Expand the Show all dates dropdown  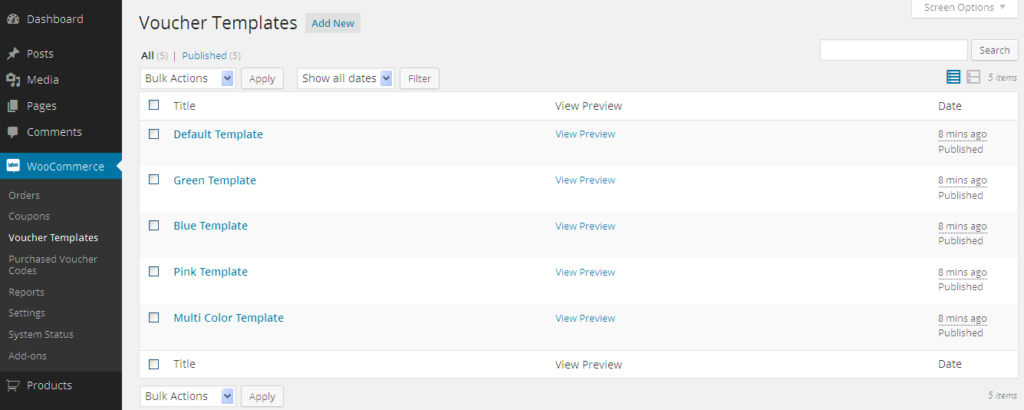345,78
